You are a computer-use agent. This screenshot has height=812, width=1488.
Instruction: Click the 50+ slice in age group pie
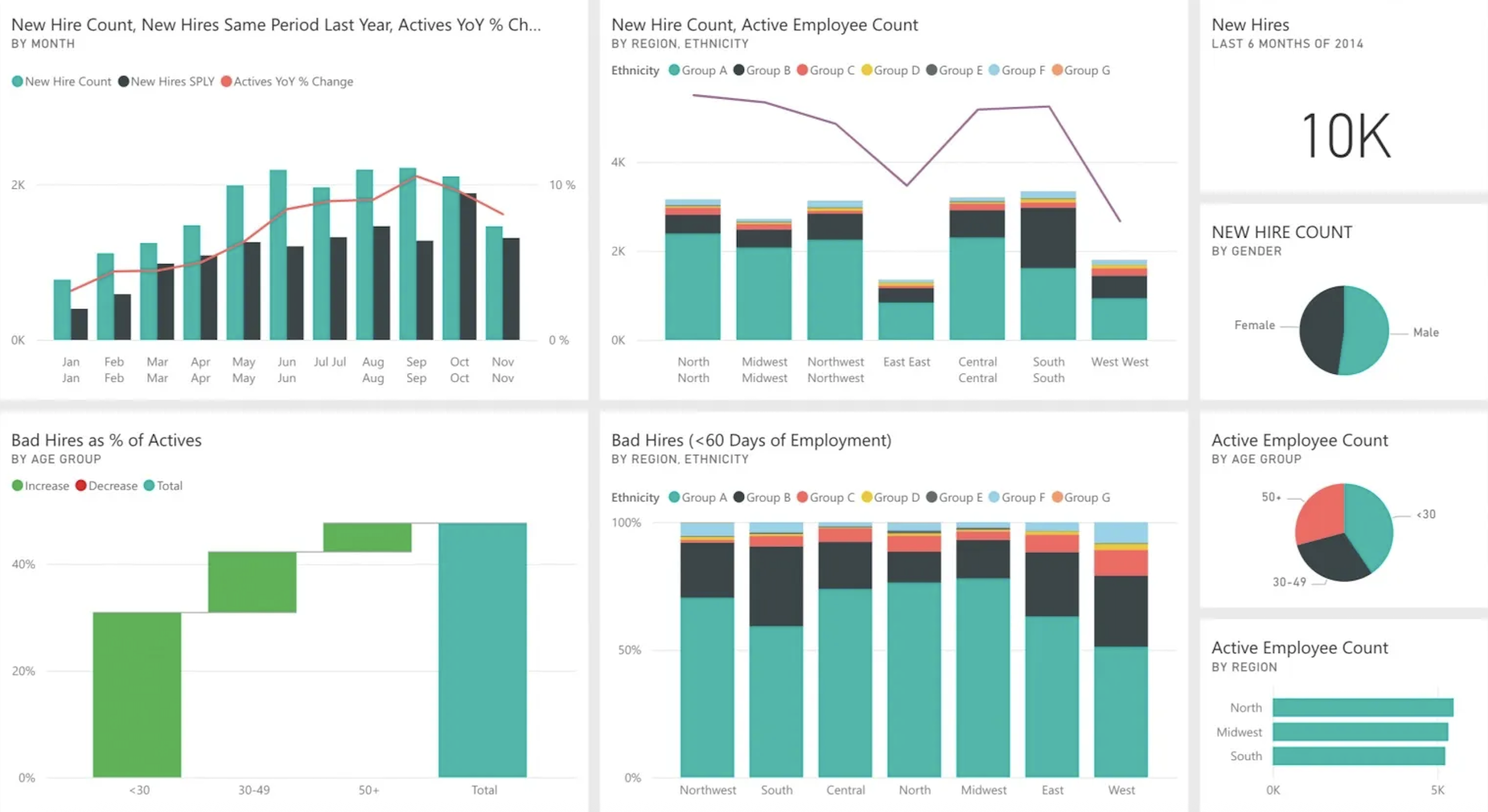click(1320, 513)
